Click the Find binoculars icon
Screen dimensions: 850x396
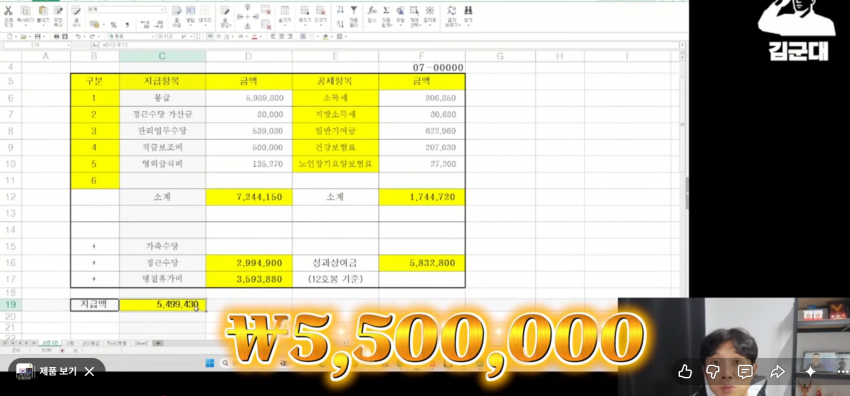(468, 10)
